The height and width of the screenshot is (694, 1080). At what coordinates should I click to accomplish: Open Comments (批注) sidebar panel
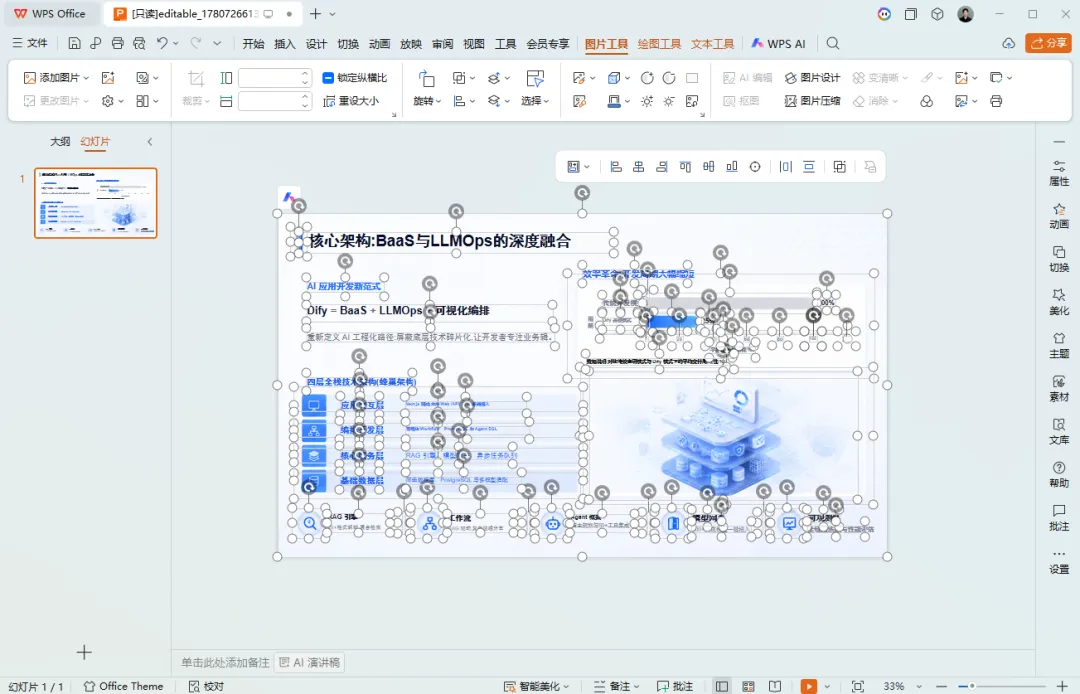(1059, 518)
